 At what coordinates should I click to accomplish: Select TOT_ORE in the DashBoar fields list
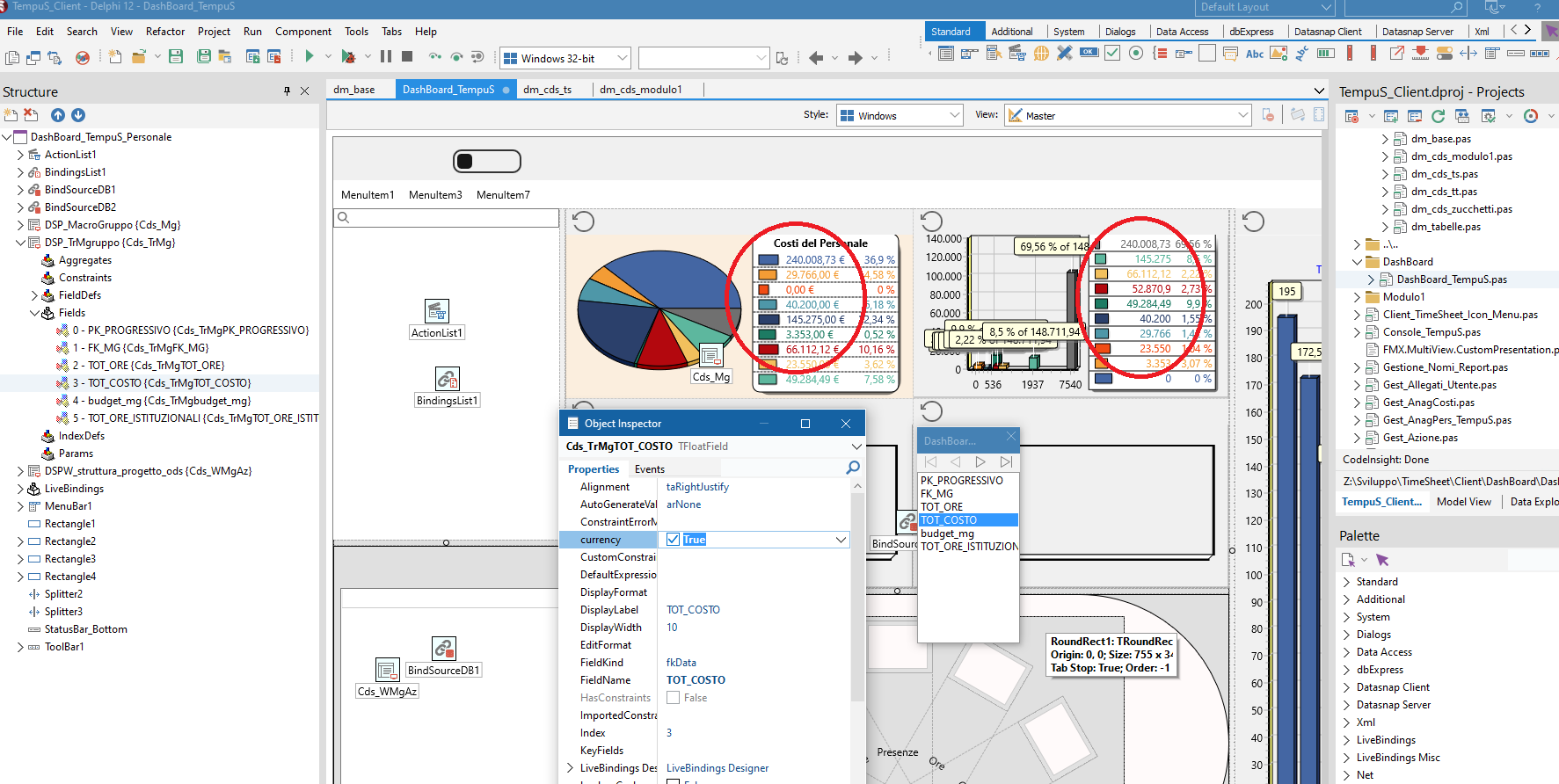click(942, 507)
